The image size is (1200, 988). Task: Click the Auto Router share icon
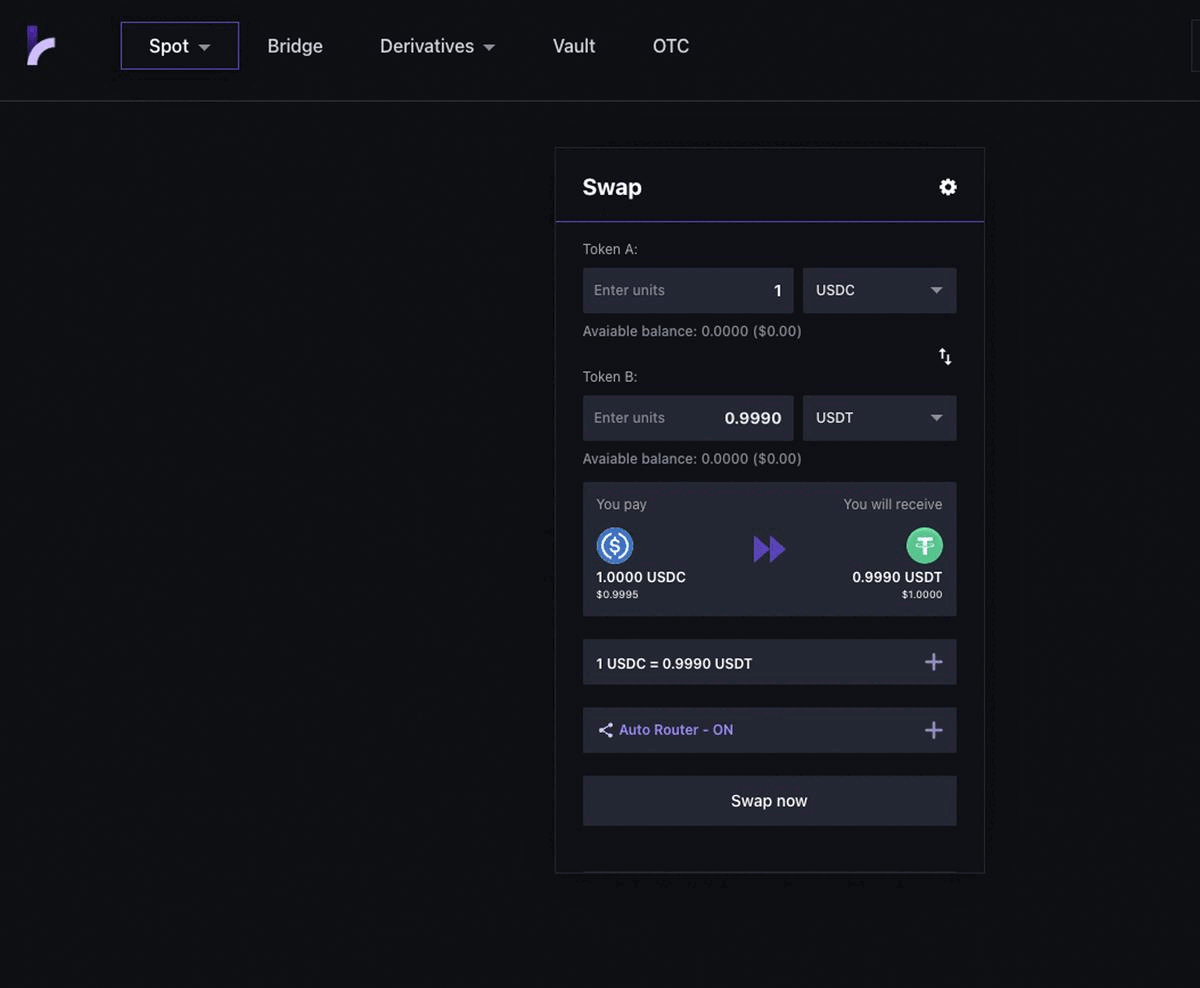tap(605, 730)
